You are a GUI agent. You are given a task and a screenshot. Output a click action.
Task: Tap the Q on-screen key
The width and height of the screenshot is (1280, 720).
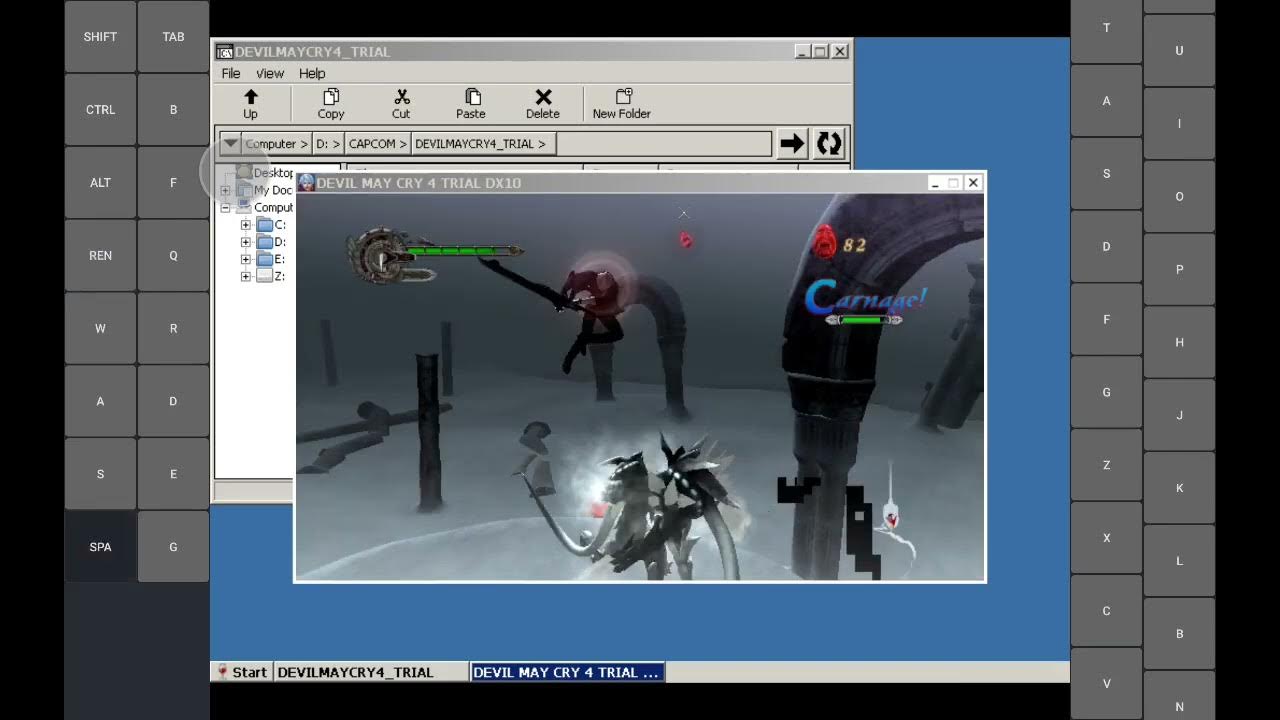173,256
